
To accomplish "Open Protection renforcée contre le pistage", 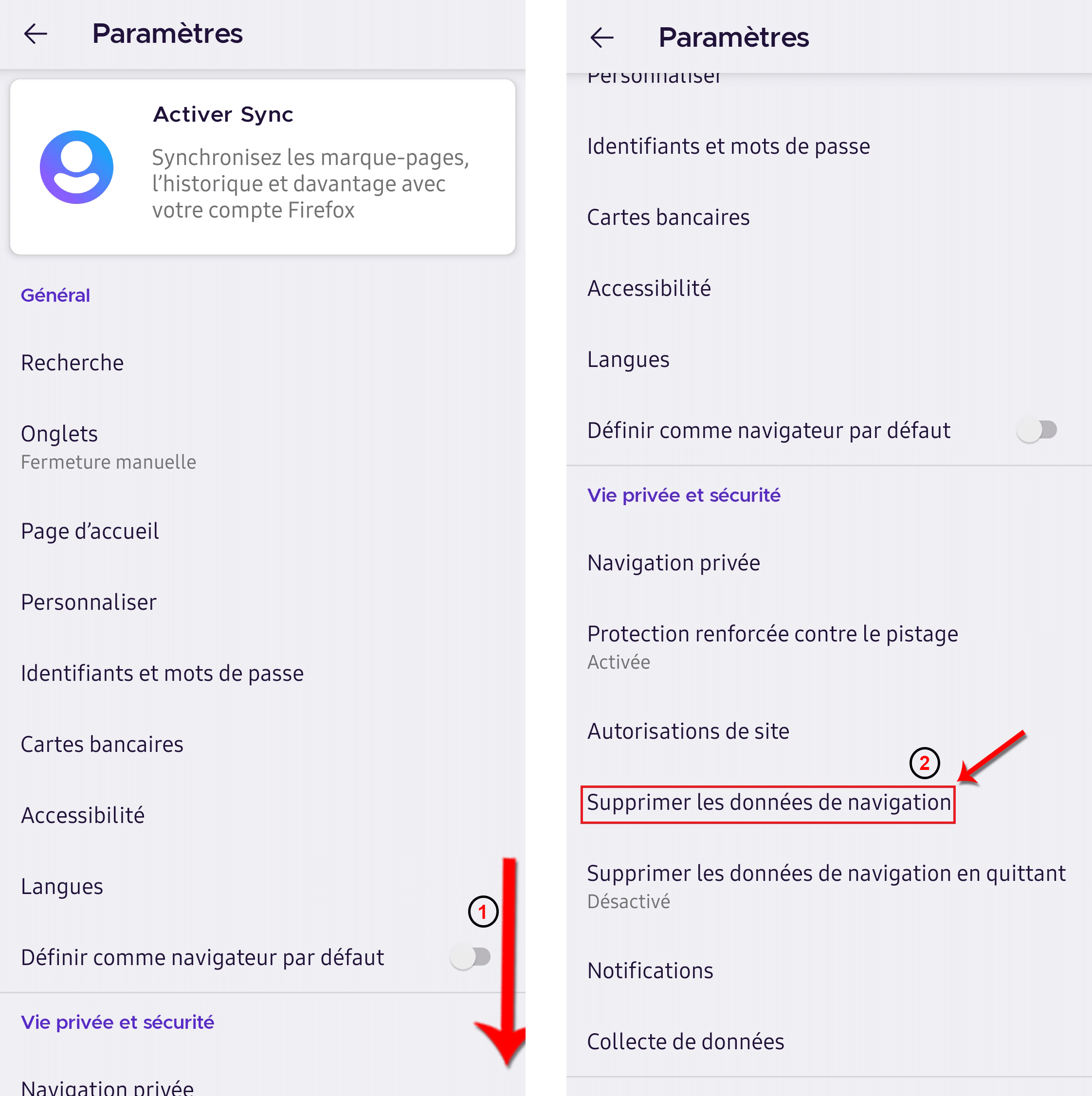I will (x=829, y=647).
